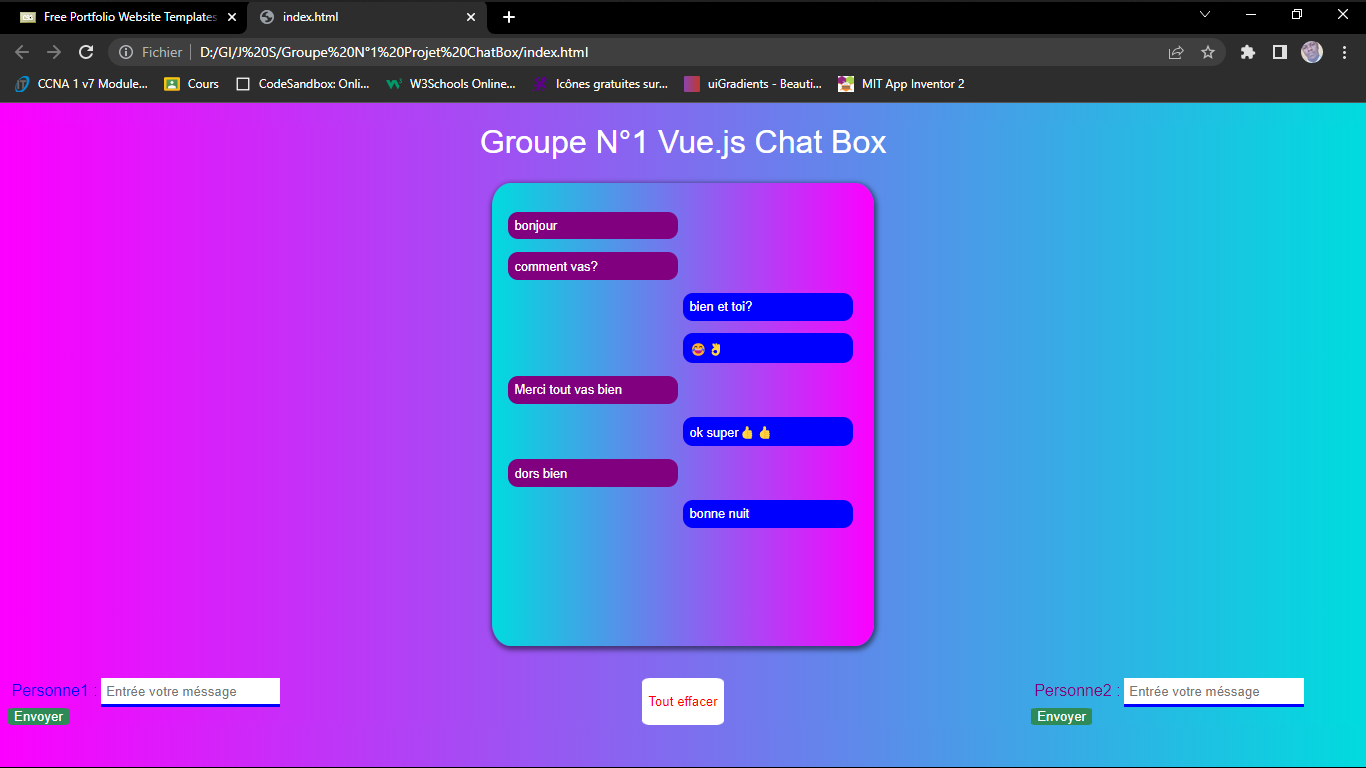Image resolution: width=1366 pixels, height=768 pixels.
Task: Open the CodeSandbox bookmark
Action: [x=303, y=84]
